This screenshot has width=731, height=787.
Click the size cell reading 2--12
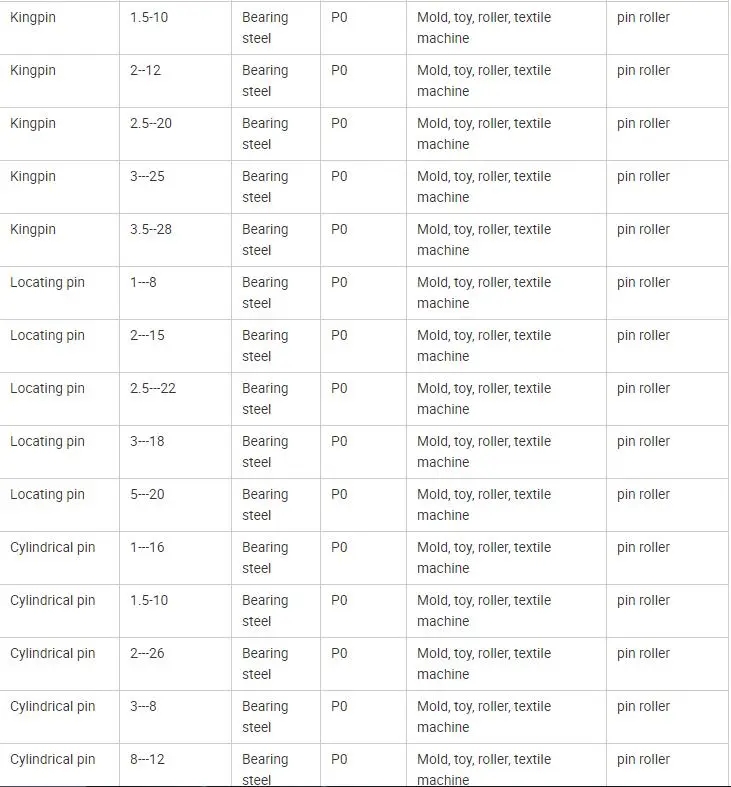pyautogui.click(x=147, y=71)
